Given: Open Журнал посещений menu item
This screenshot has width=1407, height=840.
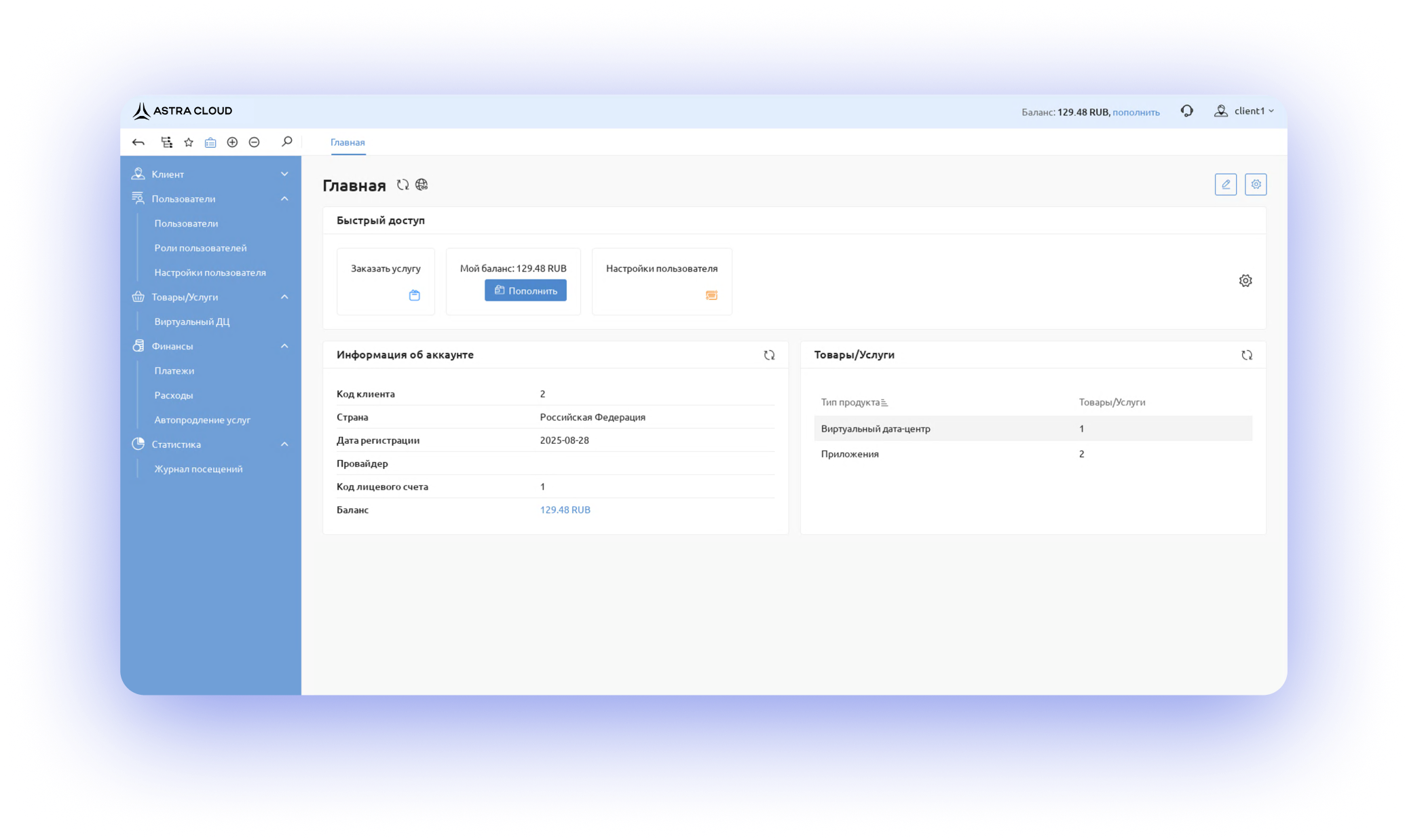Looking at the screenshot, I should pos(198,469).
